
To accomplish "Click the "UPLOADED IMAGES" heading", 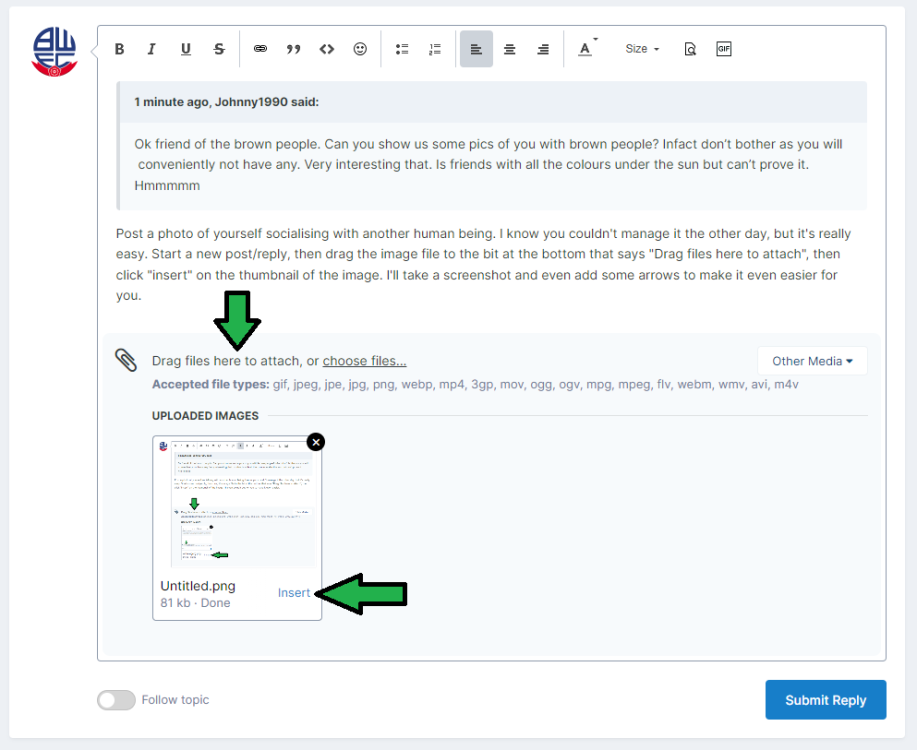I will coord(205,416).
